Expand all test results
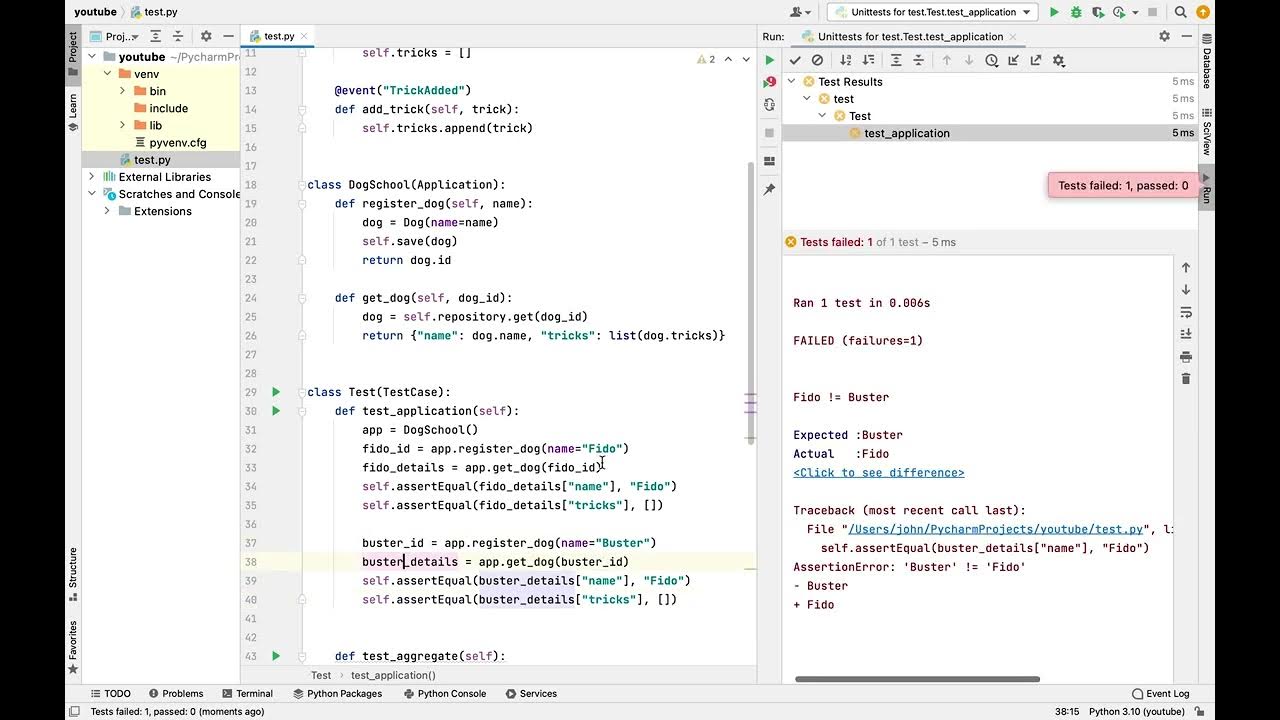1280x720 pixels. pos(896,60)
